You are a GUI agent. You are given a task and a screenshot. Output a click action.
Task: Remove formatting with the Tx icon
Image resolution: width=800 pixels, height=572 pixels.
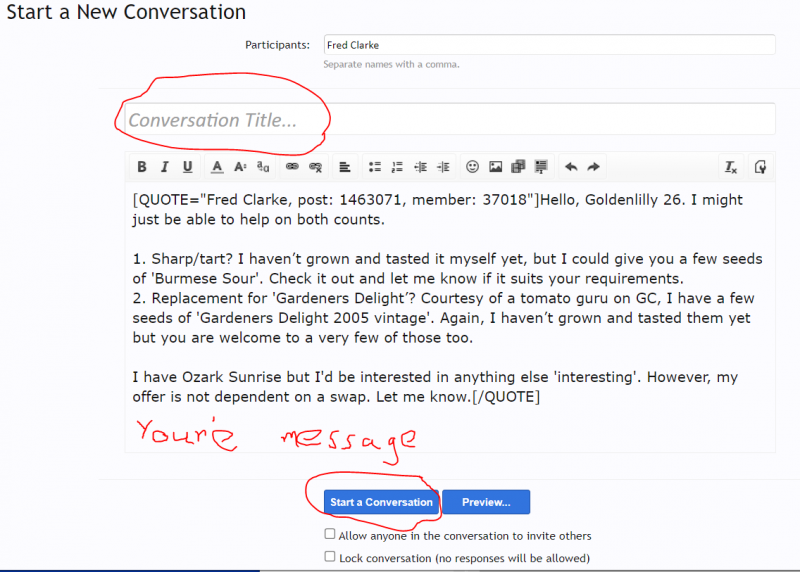click(731, 167)
